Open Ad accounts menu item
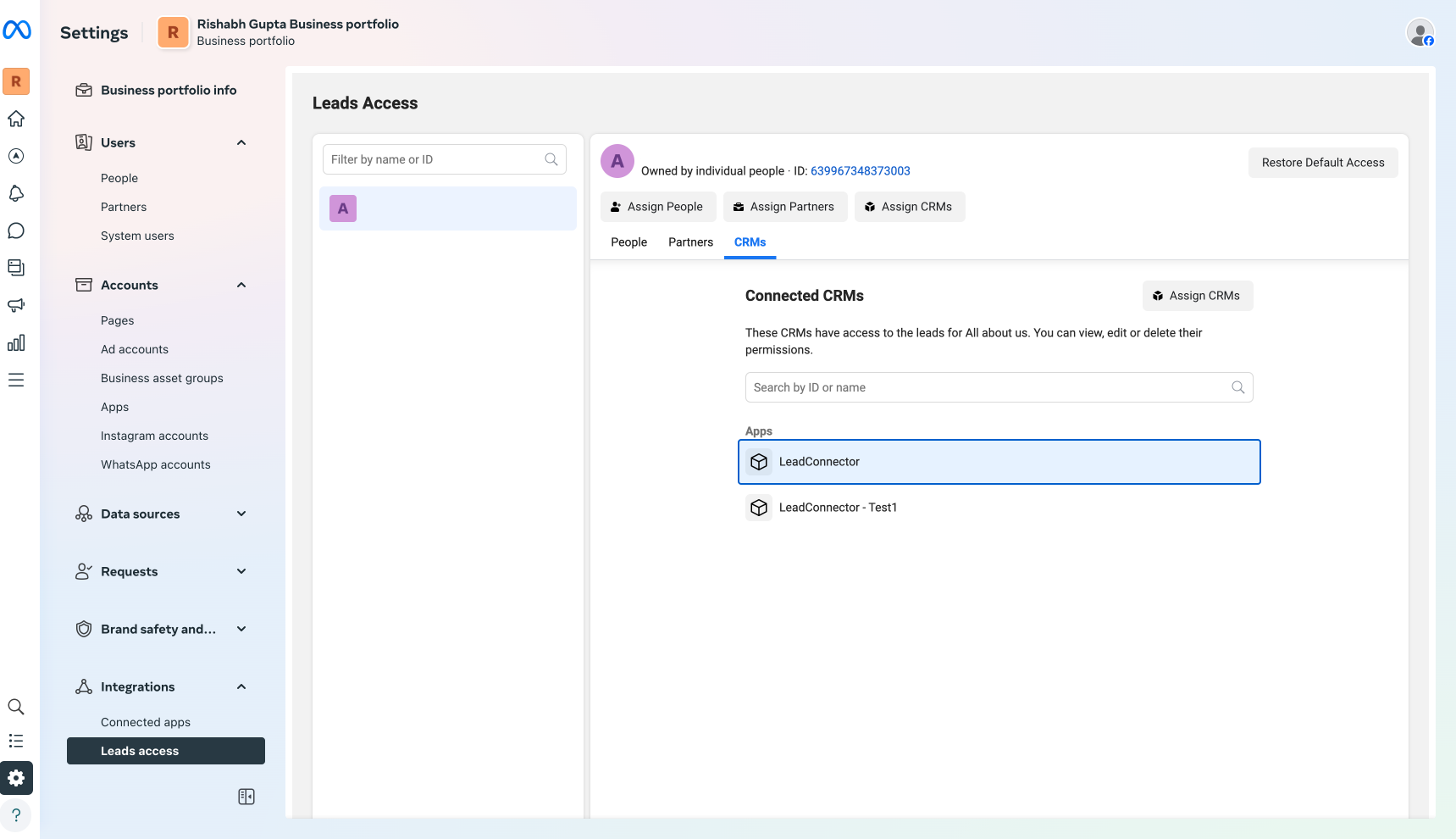 135,349
